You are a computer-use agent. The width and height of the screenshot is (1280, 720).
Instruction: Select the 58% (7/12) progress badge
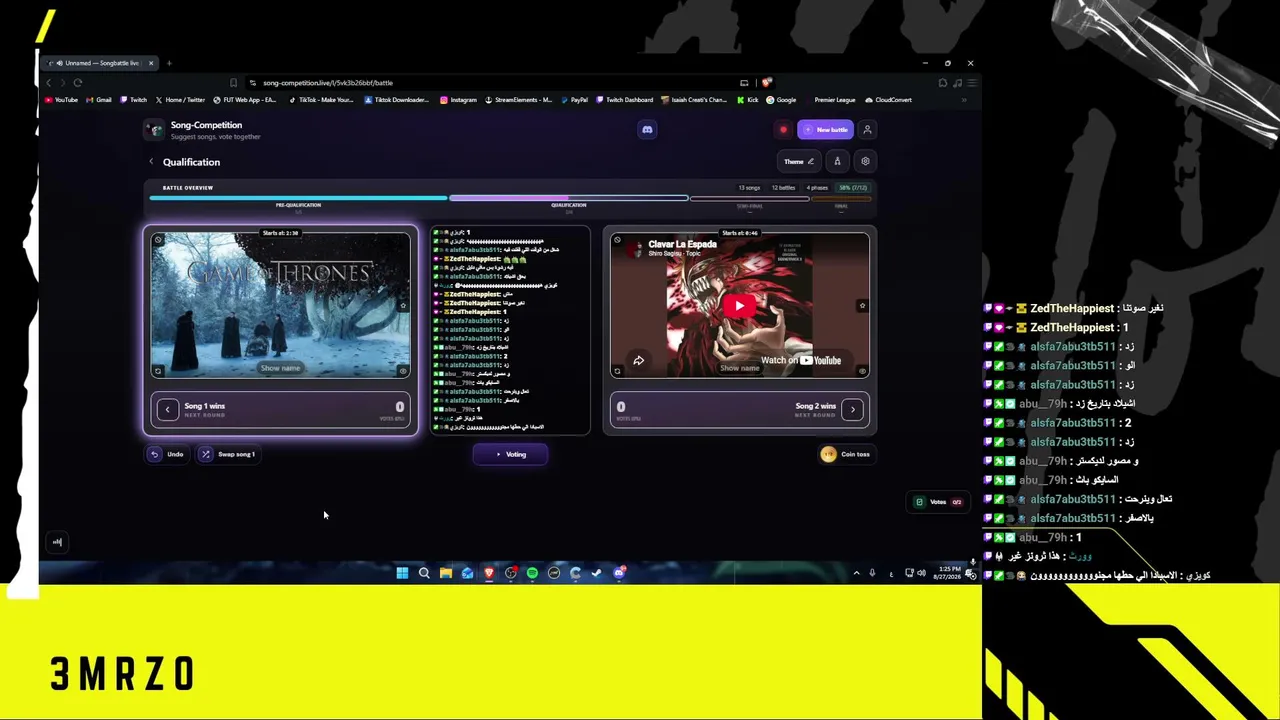[853, 188]
